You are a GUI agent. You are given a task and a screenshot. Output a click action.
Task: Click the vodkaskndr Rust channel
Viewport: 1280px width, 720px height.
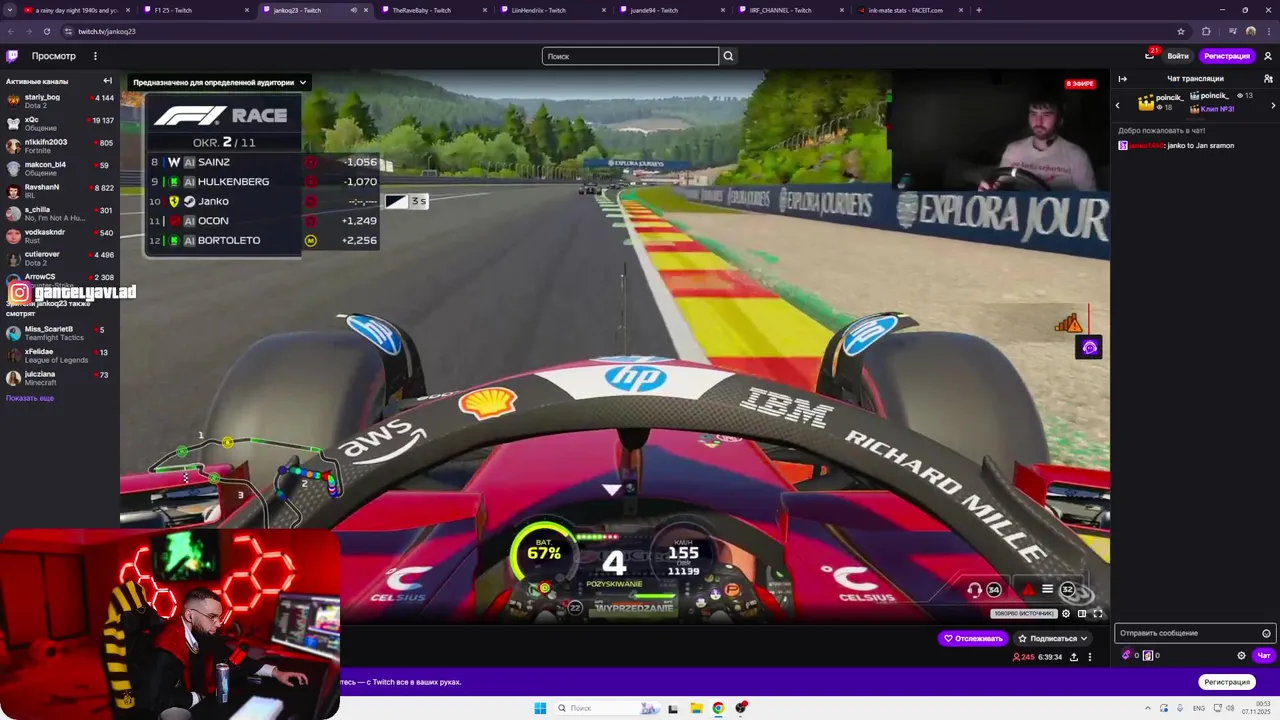pos(60,236)
